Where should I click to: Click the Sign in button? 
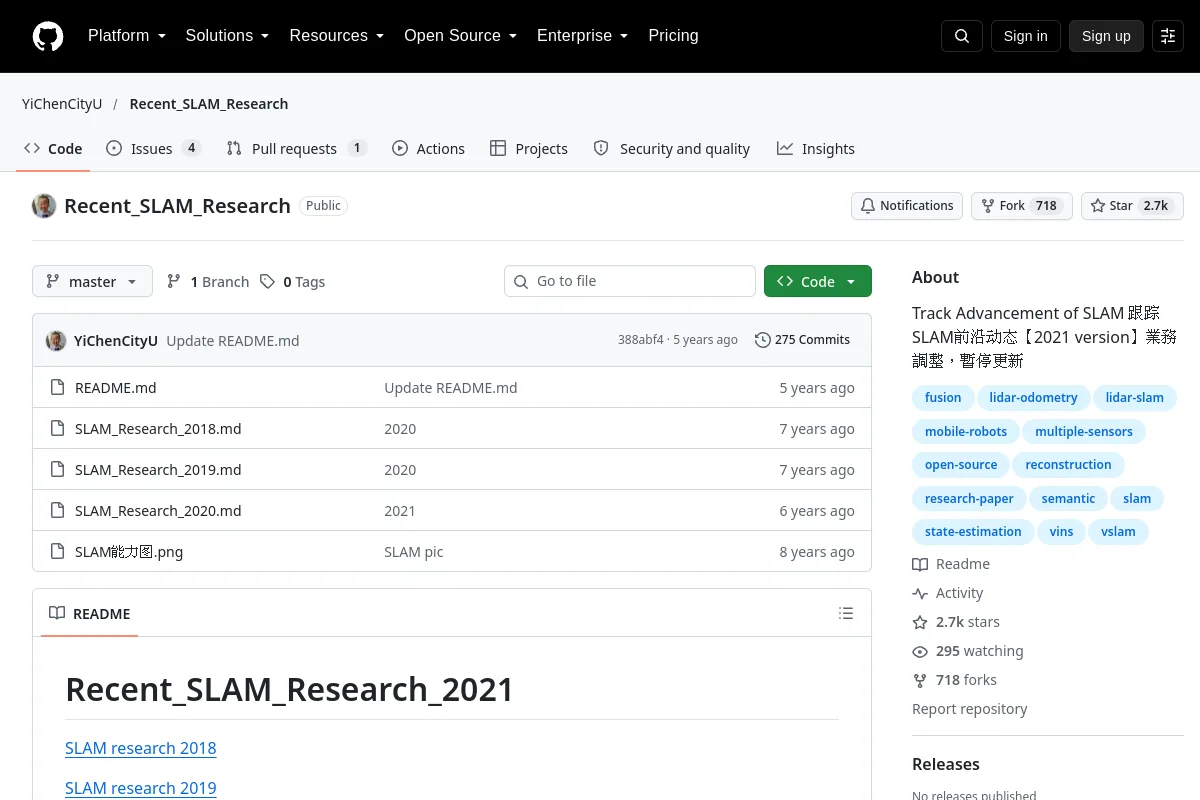tap(1025, 36)
